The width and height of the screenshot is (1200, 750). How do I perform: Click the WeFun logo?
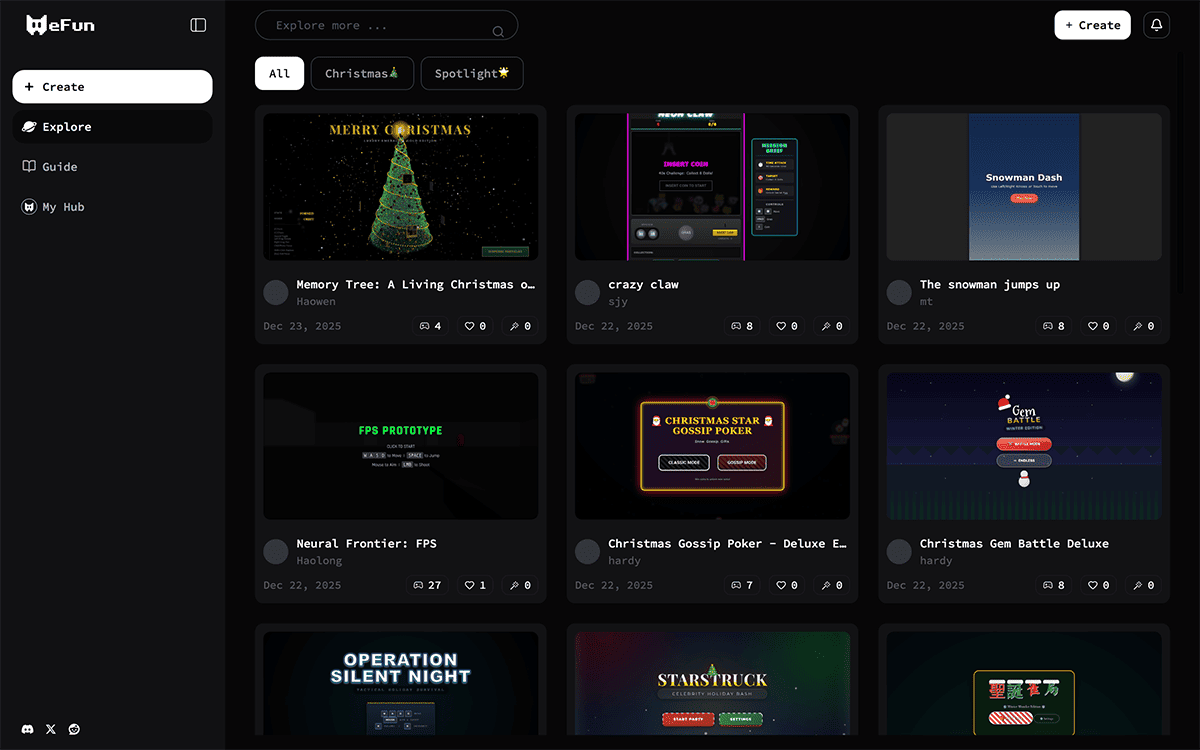pos(60,24)
